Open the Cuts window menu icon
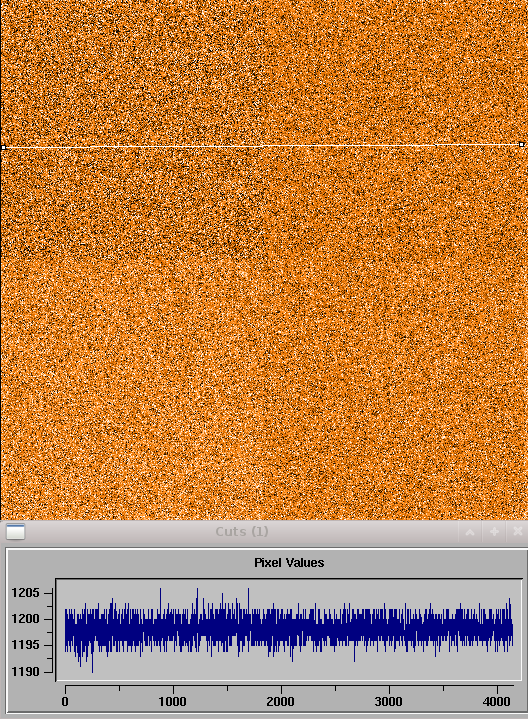The height and width of the screenshot is (719, 528). point(15,532)
